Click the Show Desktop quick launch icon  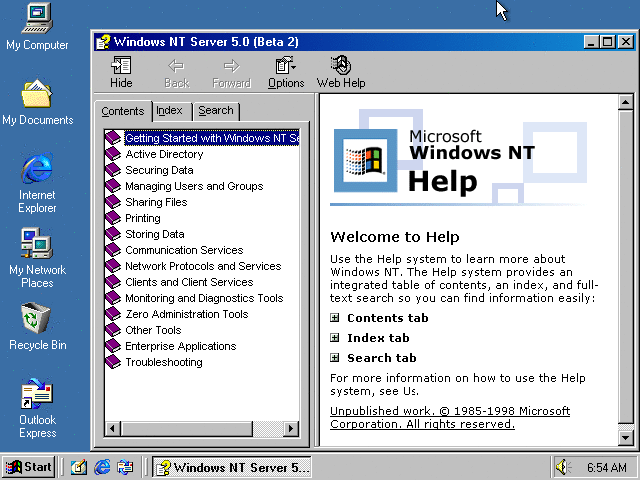79,467
